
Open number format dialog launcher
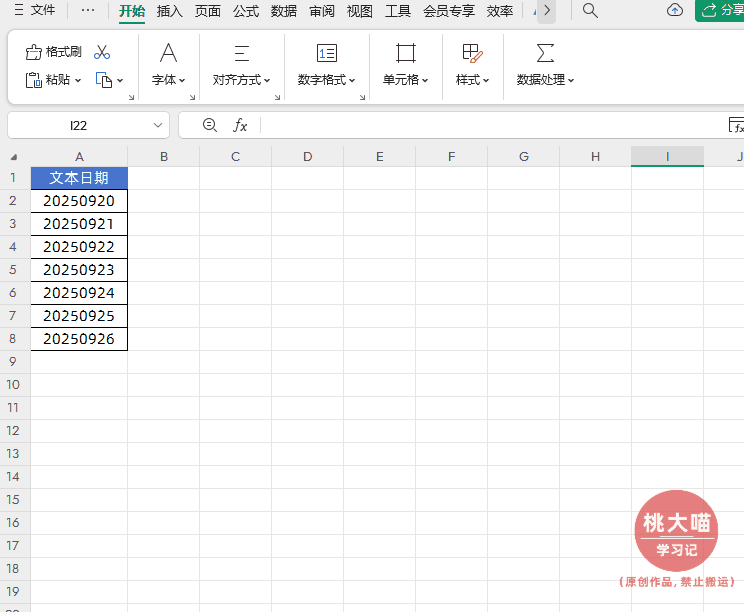point(363,97)
